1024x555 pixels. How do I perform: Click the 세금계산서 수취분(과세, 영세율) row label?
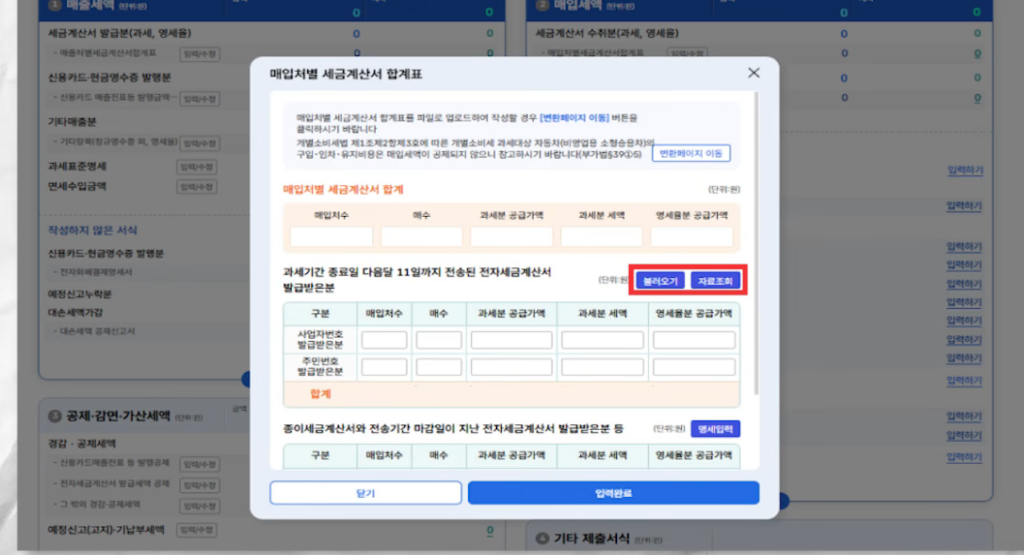click(x=607, y=33)
